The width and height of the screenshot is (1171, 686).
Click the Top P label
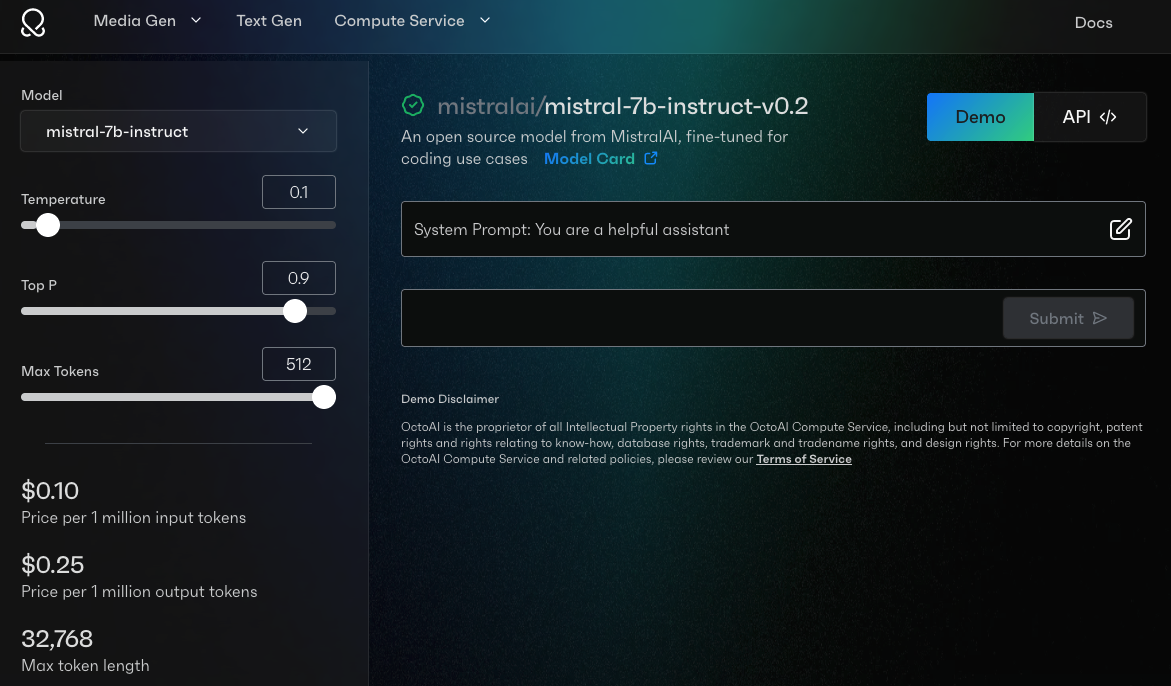[x=39, y=285]
